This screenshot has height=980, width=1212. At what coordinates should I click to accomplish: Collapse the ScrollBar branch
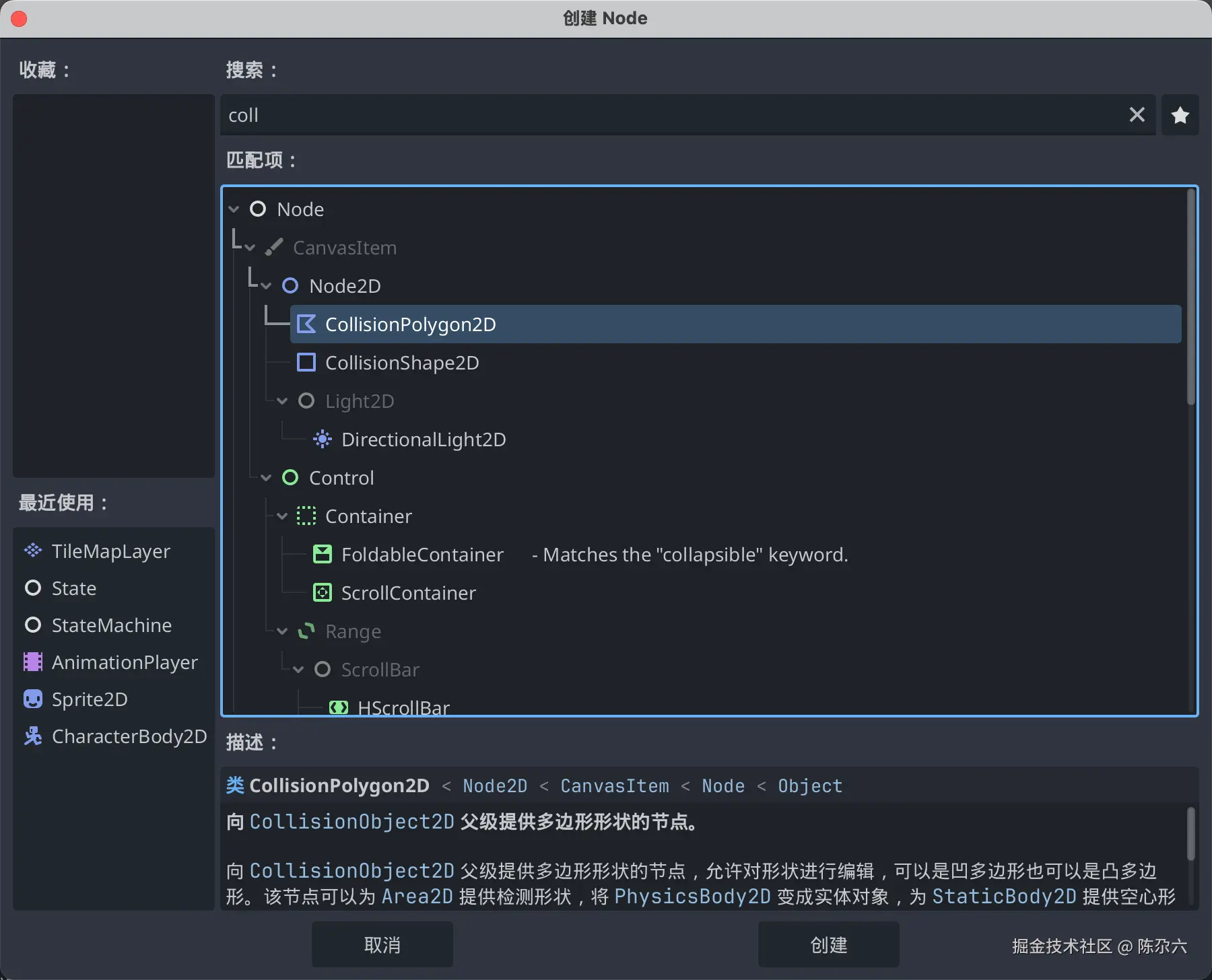click(x=299, y=670)
